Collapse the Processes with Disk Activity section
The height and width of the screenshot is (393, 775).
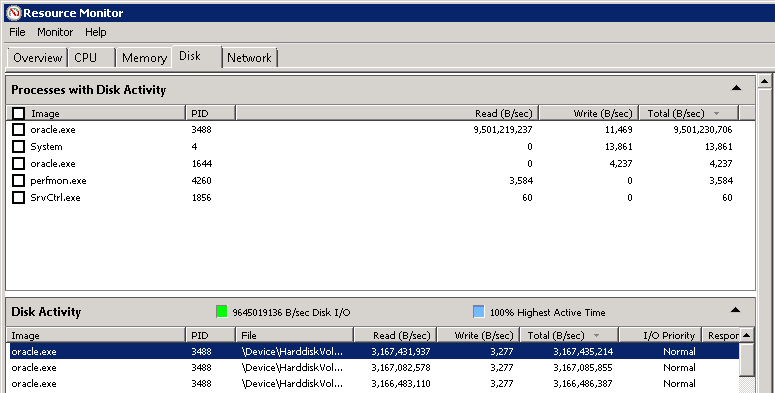point(736,88)
